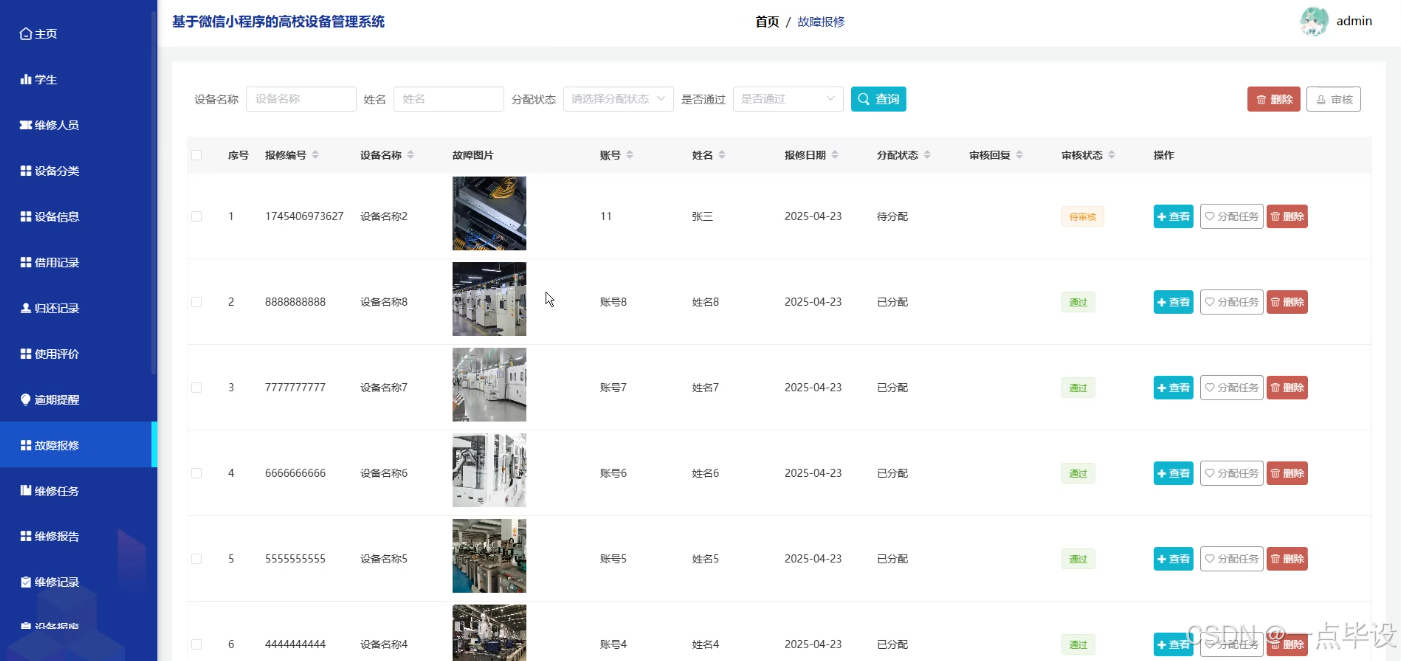The height and width of the screenshot is (661, 1401).
Task: Open fault image thumbnail for 设备名称7
Action: tap(489, 385)
